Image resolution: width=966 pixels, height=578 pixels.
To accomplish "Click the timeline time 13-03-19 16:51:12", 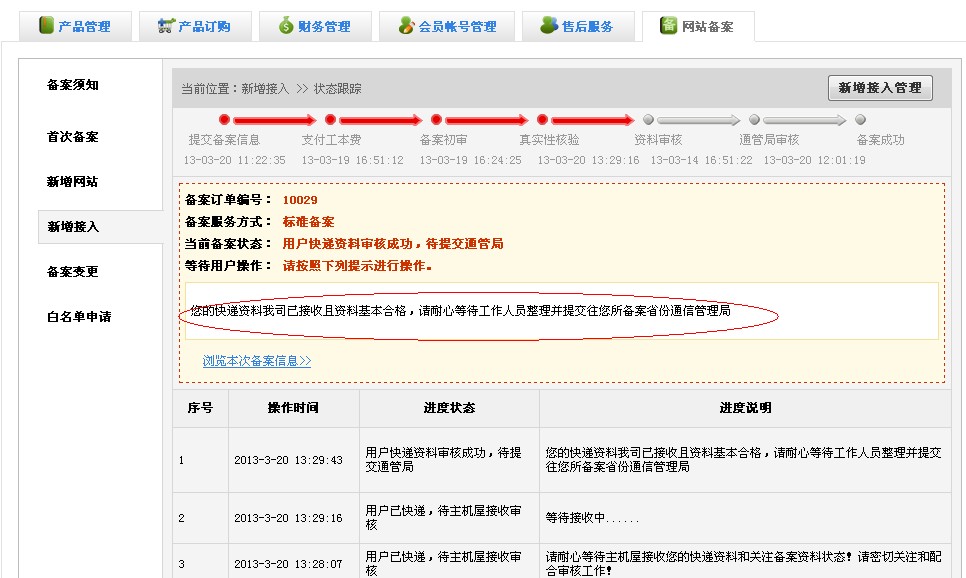I will click(x=352, y=160).
